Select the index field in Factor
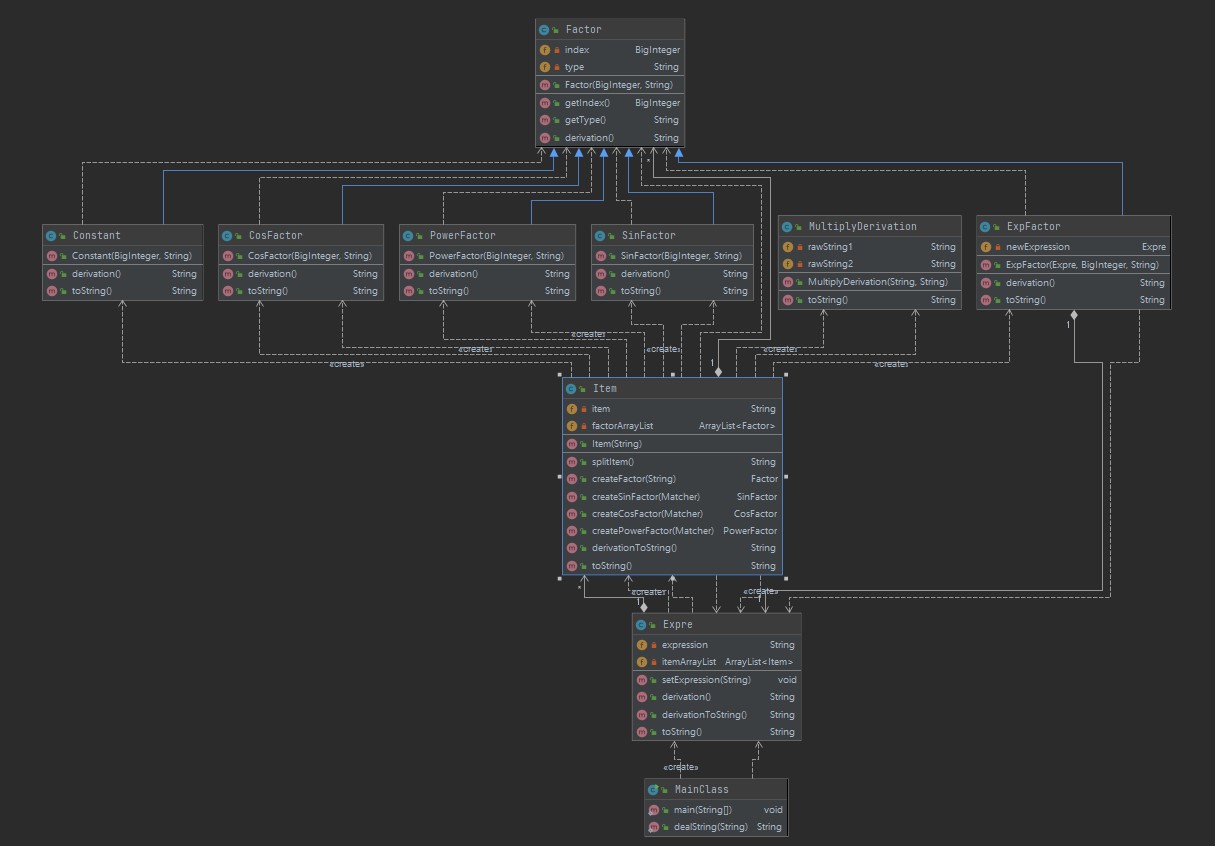The width and height of the screenshot is (1215, 846). pos(610,50)
